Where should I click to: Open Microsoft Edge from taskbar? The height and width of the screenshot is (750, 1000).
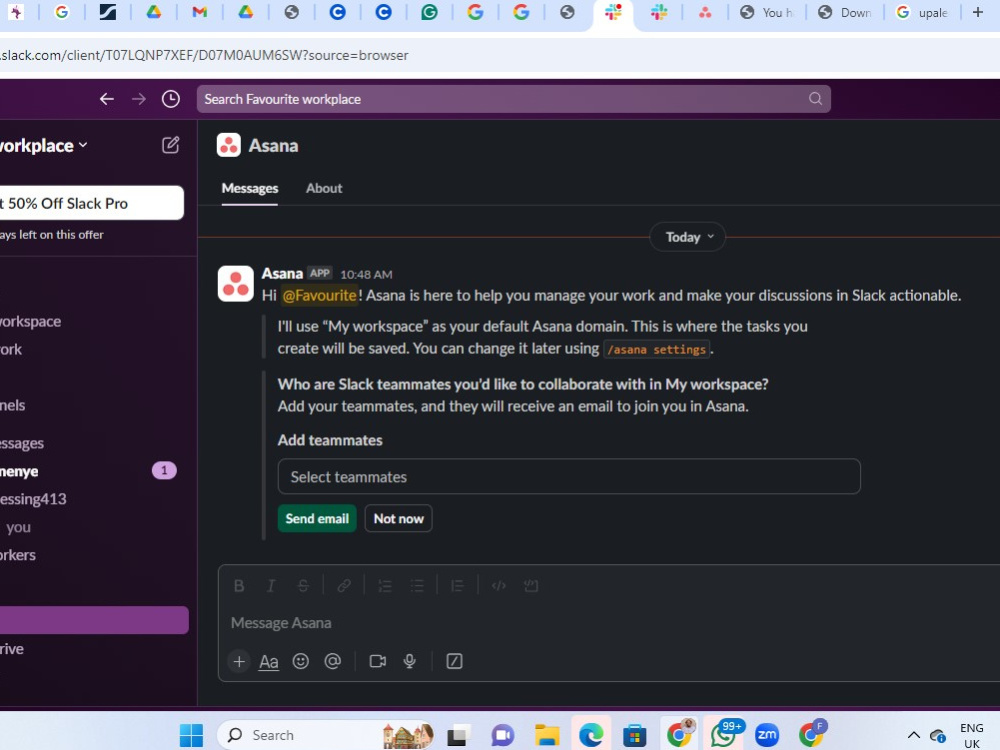pyautogui.click(x=591, y=735)
